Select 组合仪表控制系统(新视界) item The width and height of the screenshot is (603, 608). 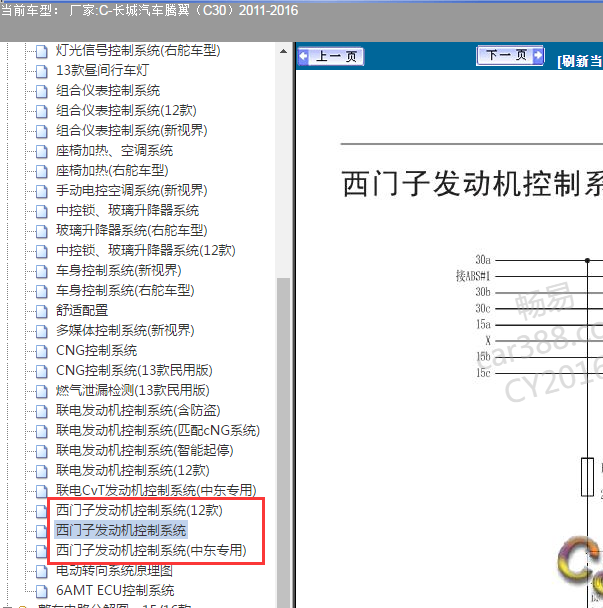tap(131, 131)
